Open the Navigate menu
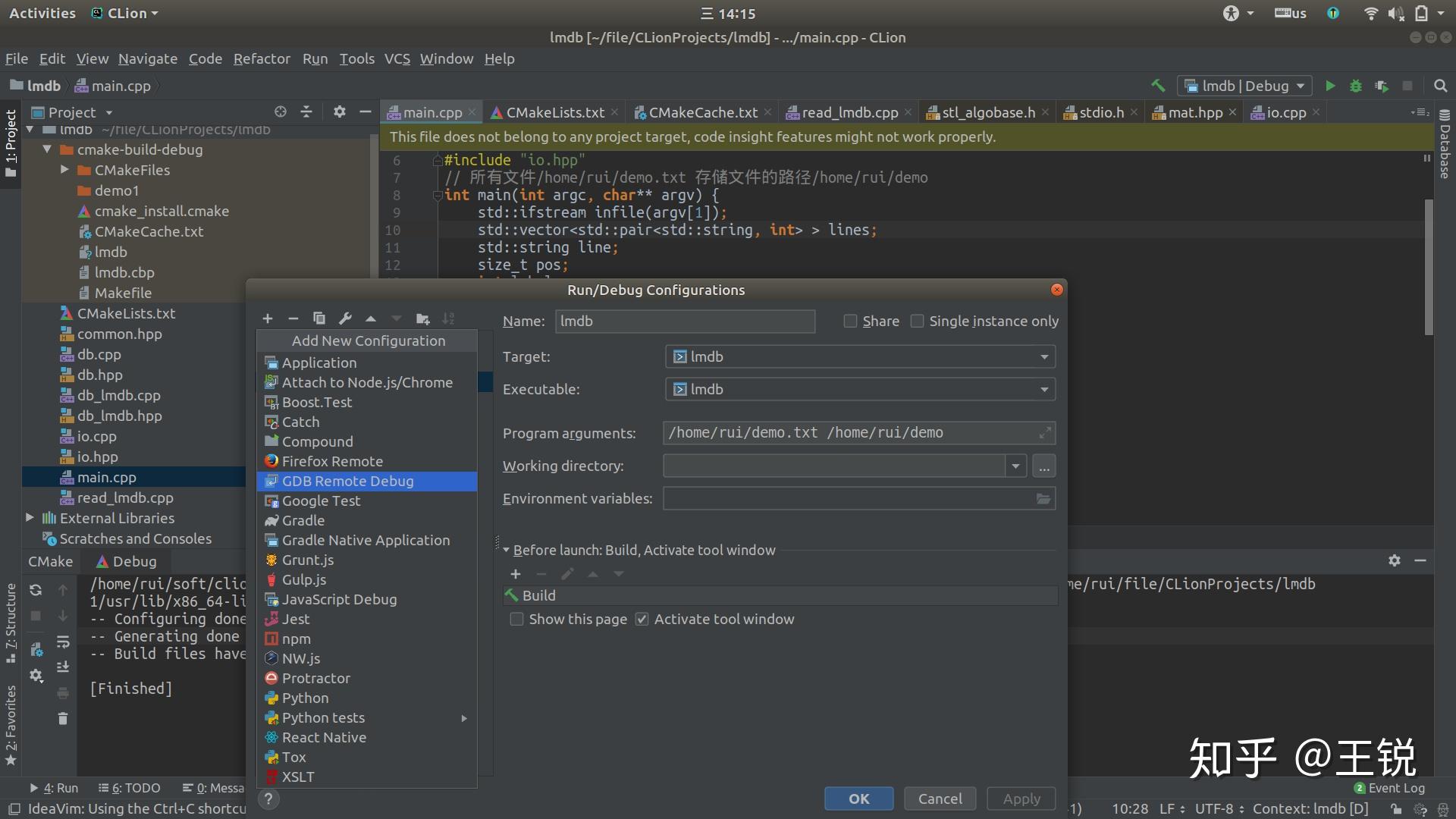The width and height of the screenshot is (1456, 819). click(x=148, y=58)
